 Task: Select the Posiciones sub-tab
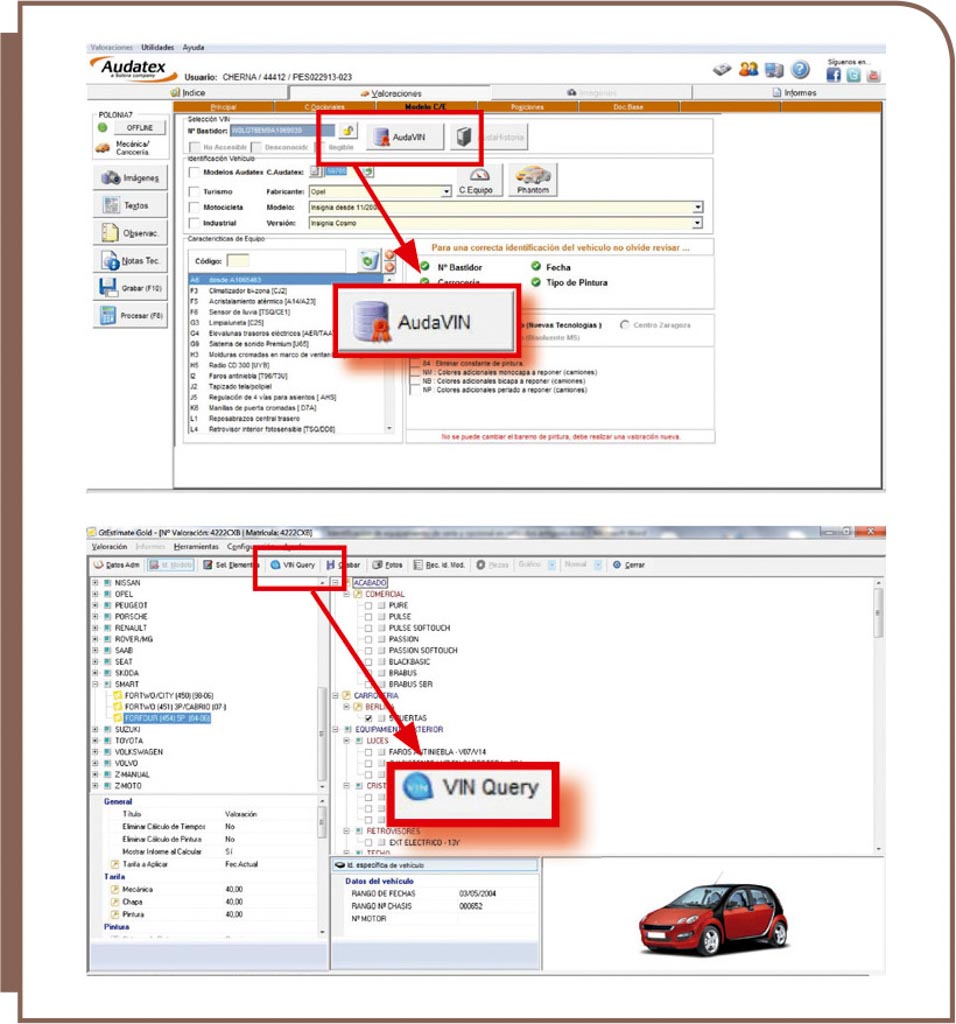click(x=527, y=107)
